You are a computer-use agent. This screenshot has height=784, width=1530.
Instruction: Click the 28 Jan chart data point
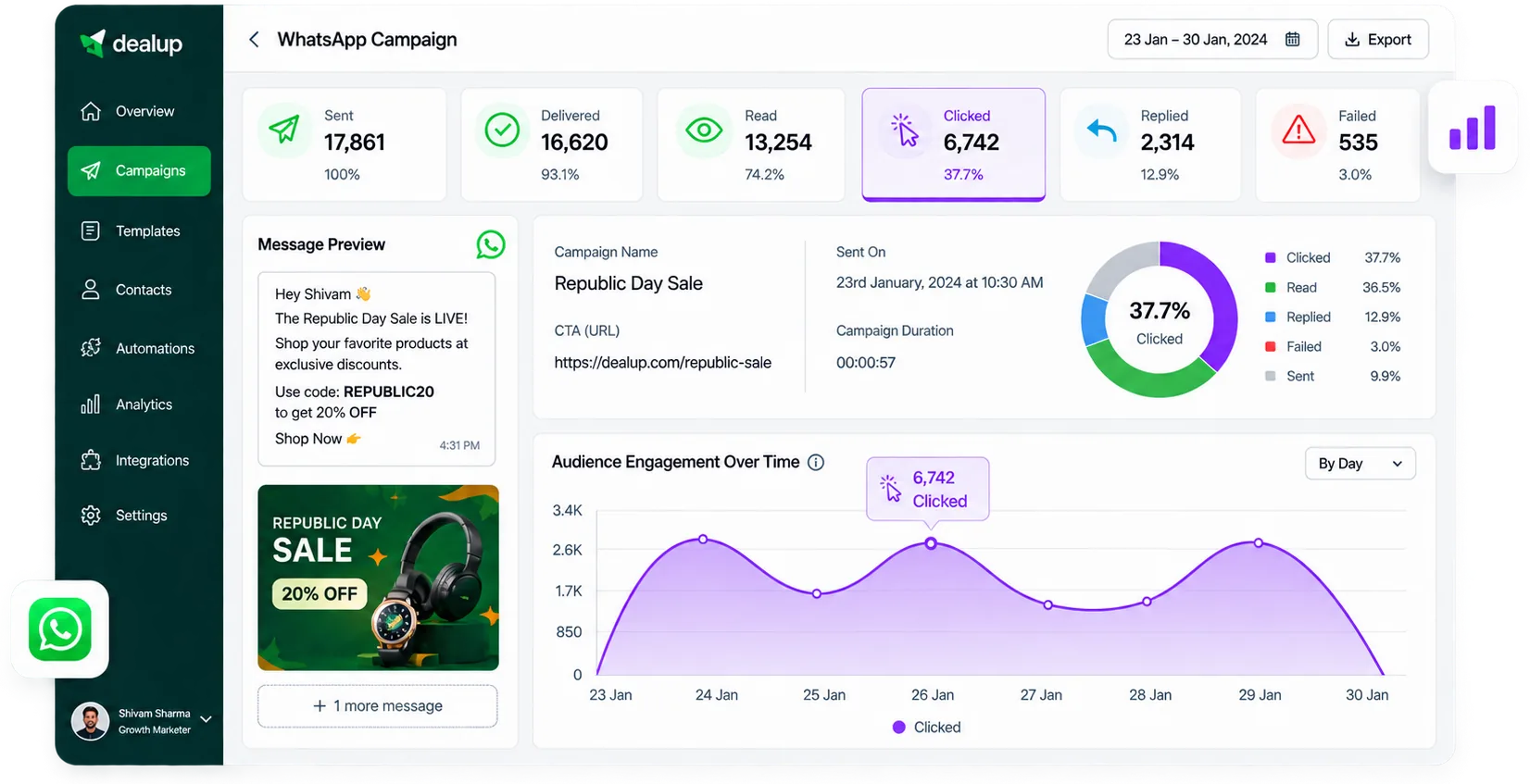[x=1147, y=602]
